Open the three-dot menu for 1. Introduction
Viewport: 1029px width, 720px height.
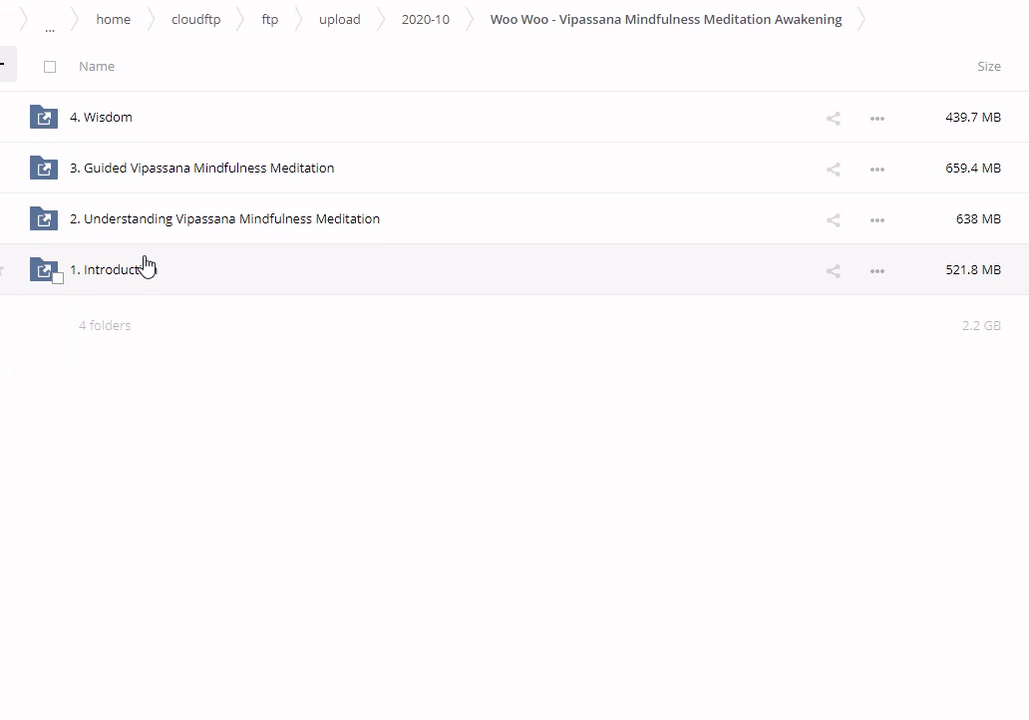pyautogui.click(x=877, y=271)
